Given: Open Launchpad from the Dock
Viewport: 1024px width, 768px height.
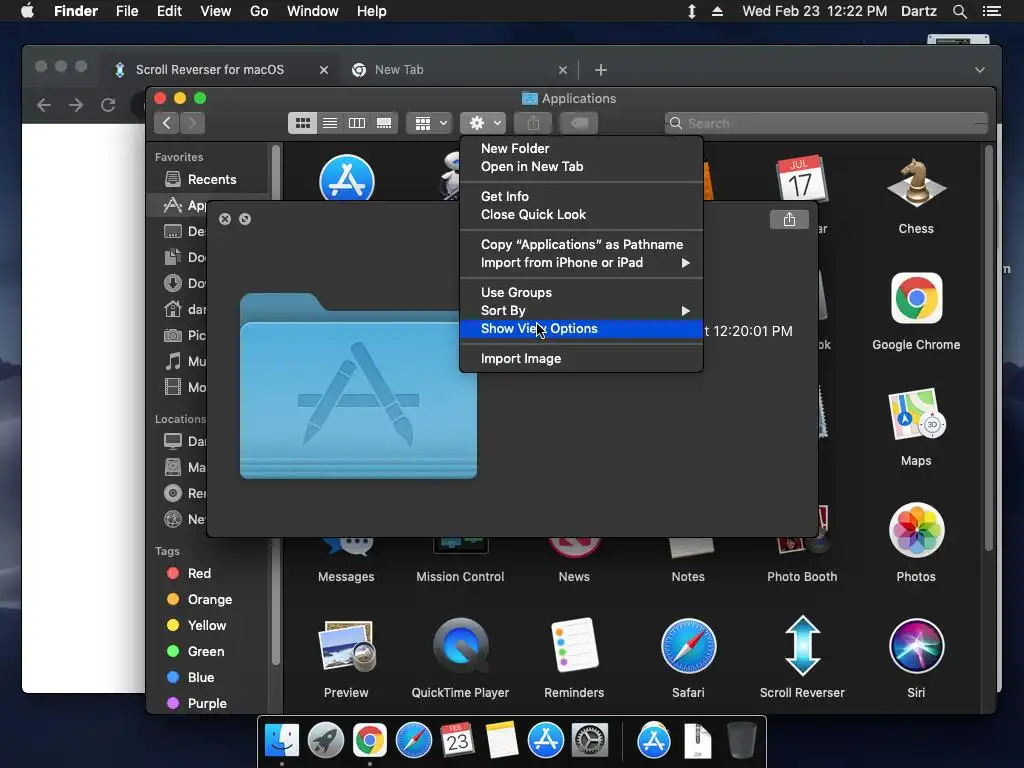Looking at the screenshot, I should 325,741.
